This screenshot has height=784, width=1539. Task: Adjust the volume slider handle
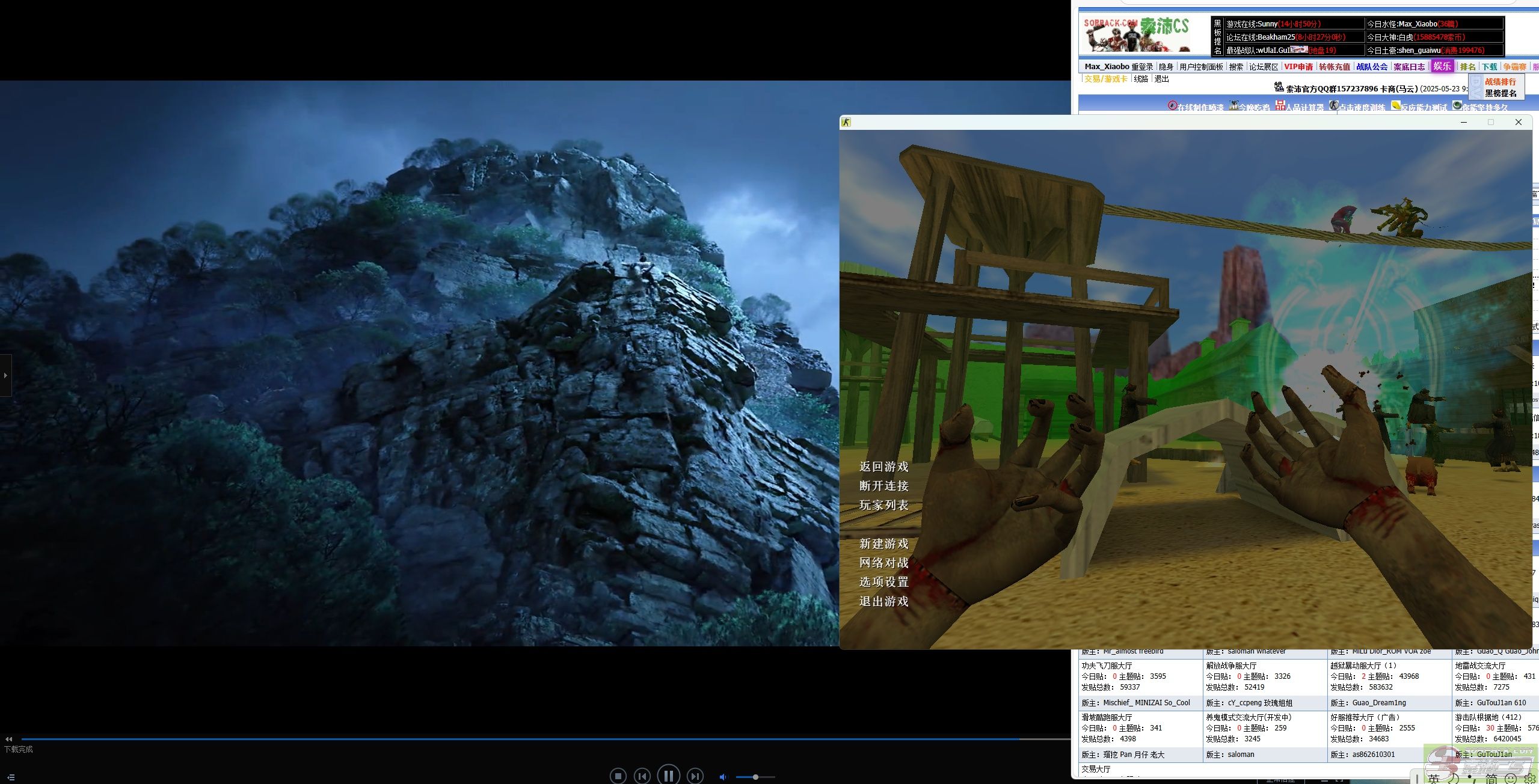(755, 777)
